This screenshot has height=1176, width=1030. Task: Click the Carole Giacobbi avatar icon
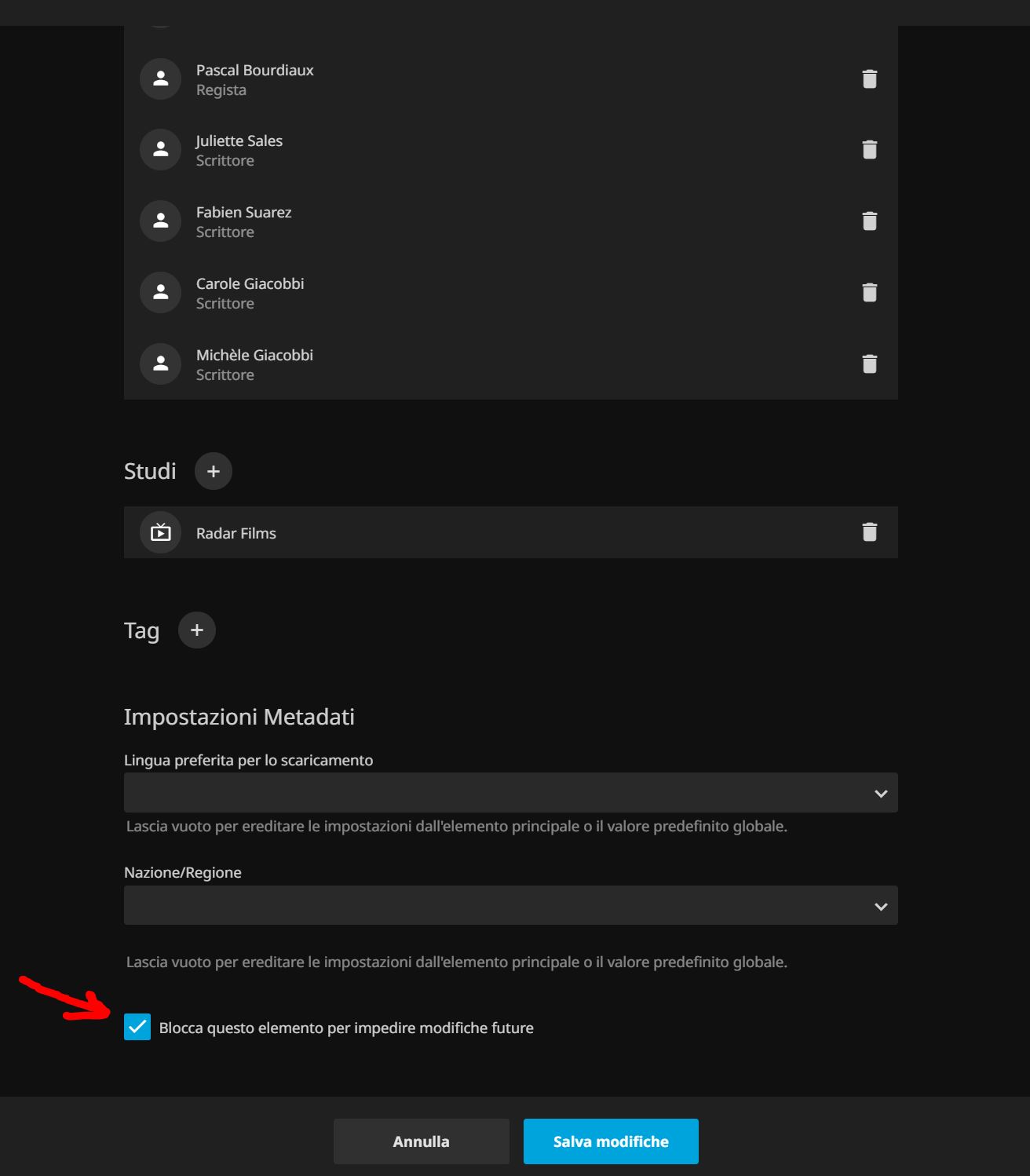tap(161, 293)
